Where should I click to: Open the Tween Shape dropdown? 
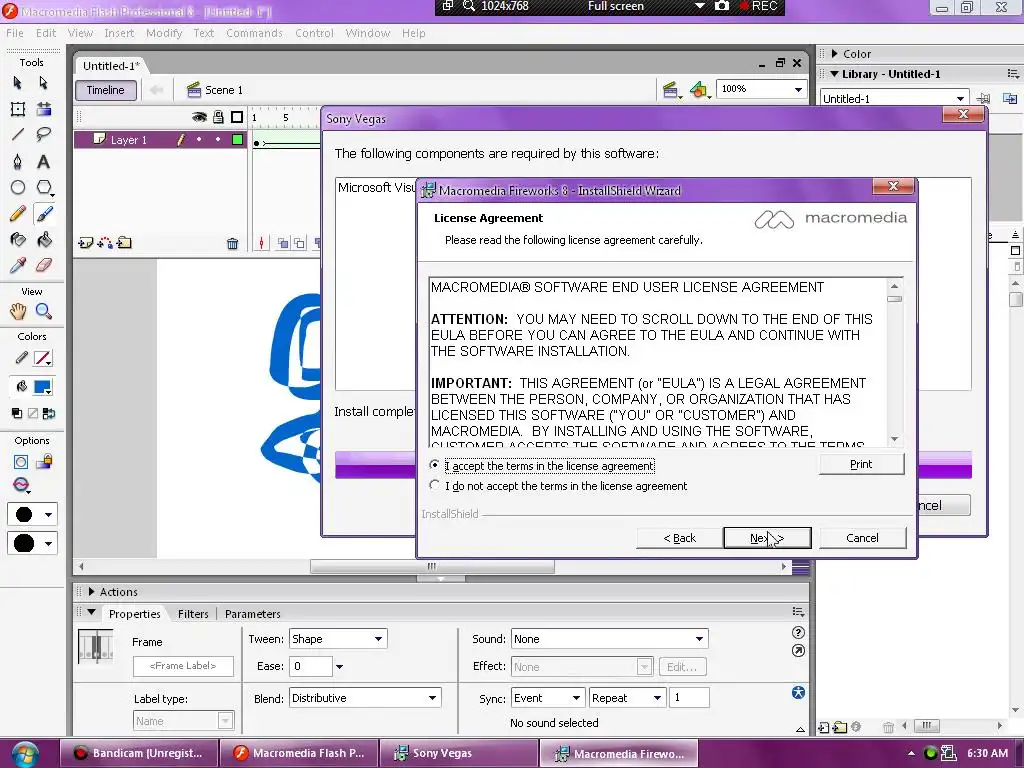click(x=378, y=639)
